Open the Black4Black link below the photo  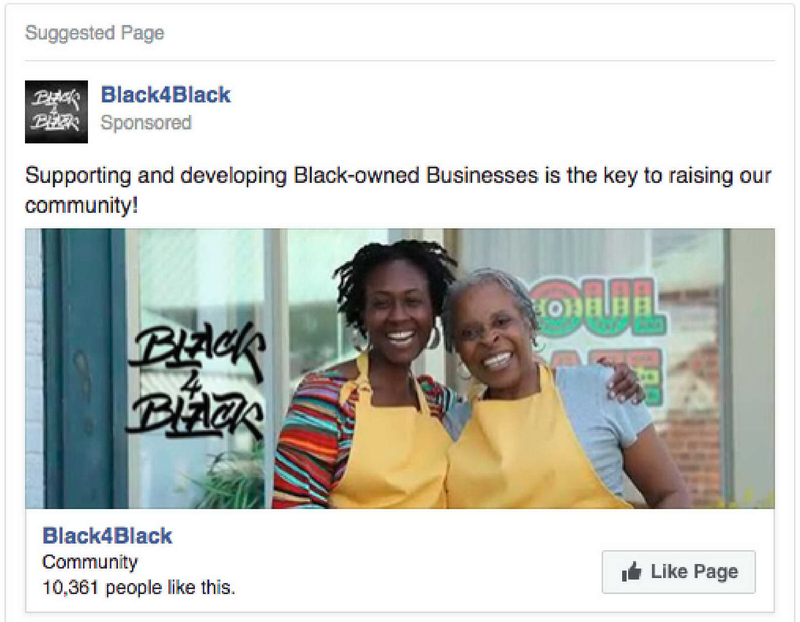point(107,536)
